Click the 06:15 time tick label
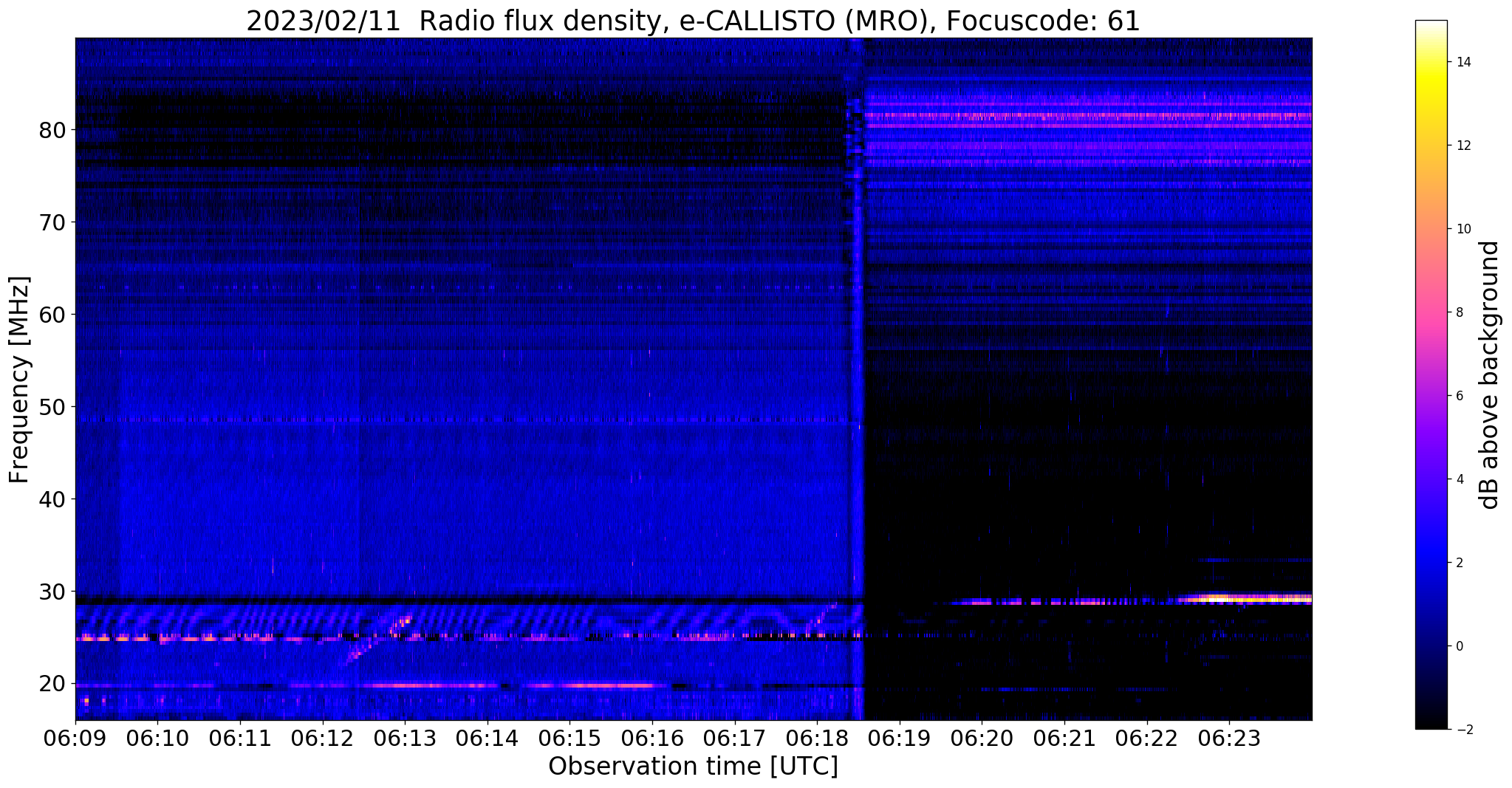 click(569, 737)
